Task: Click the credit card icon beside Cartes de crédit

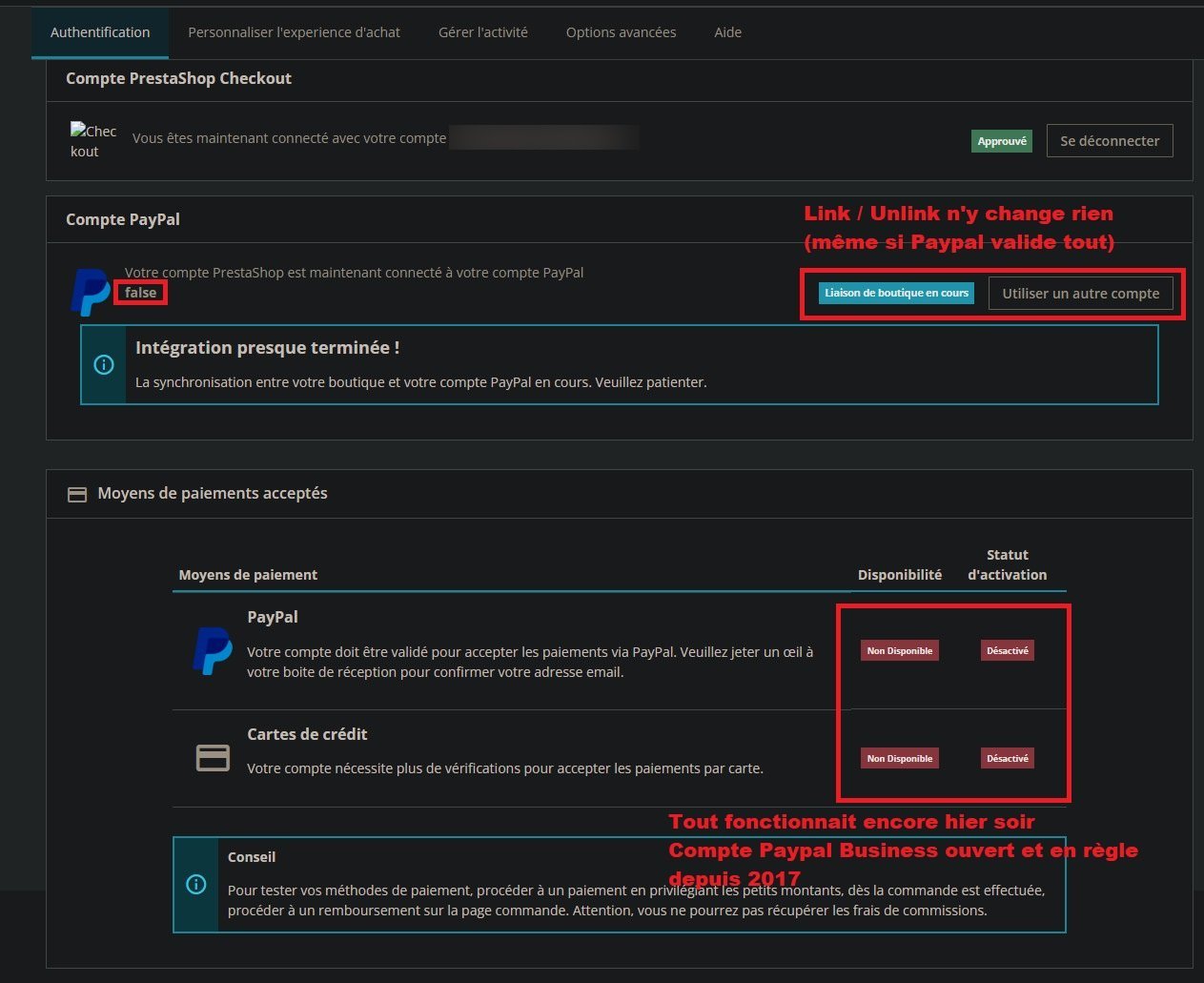Action: (x=213, y=758)
